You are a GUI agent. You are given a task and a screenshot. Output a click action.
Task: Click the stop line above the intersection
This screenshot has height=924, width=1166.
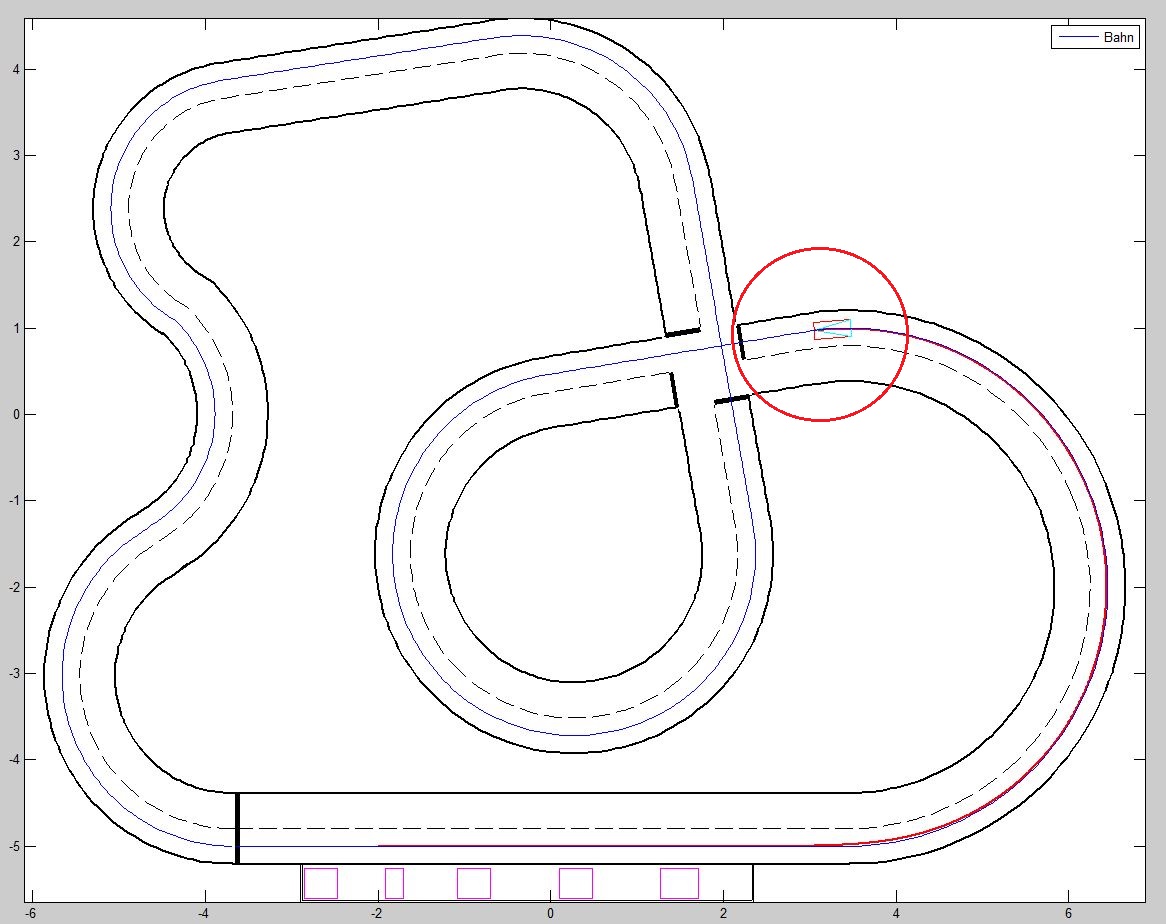pos(683,332)
